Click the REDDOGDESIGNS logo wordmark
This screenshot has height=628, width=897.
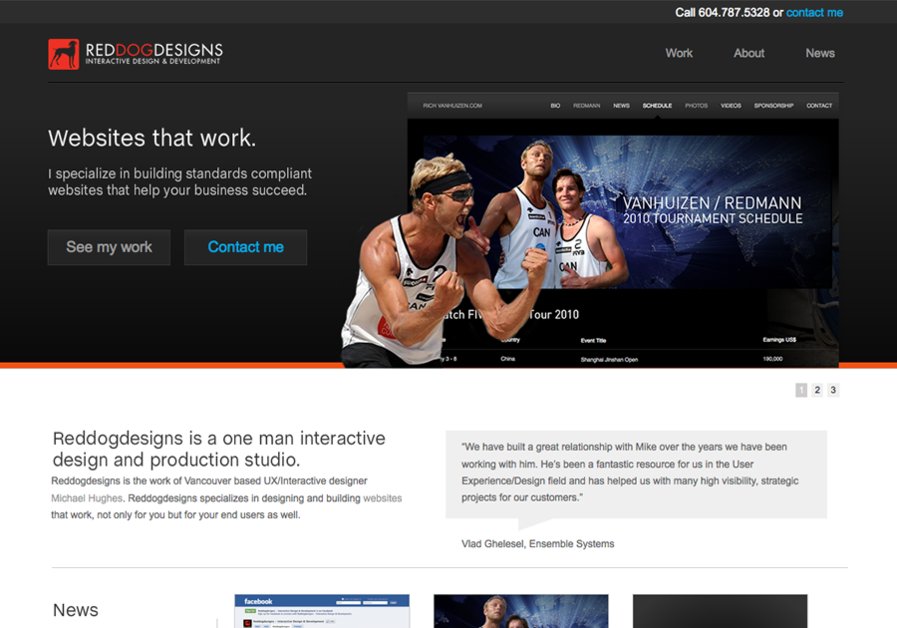click(x=154, y=53)
